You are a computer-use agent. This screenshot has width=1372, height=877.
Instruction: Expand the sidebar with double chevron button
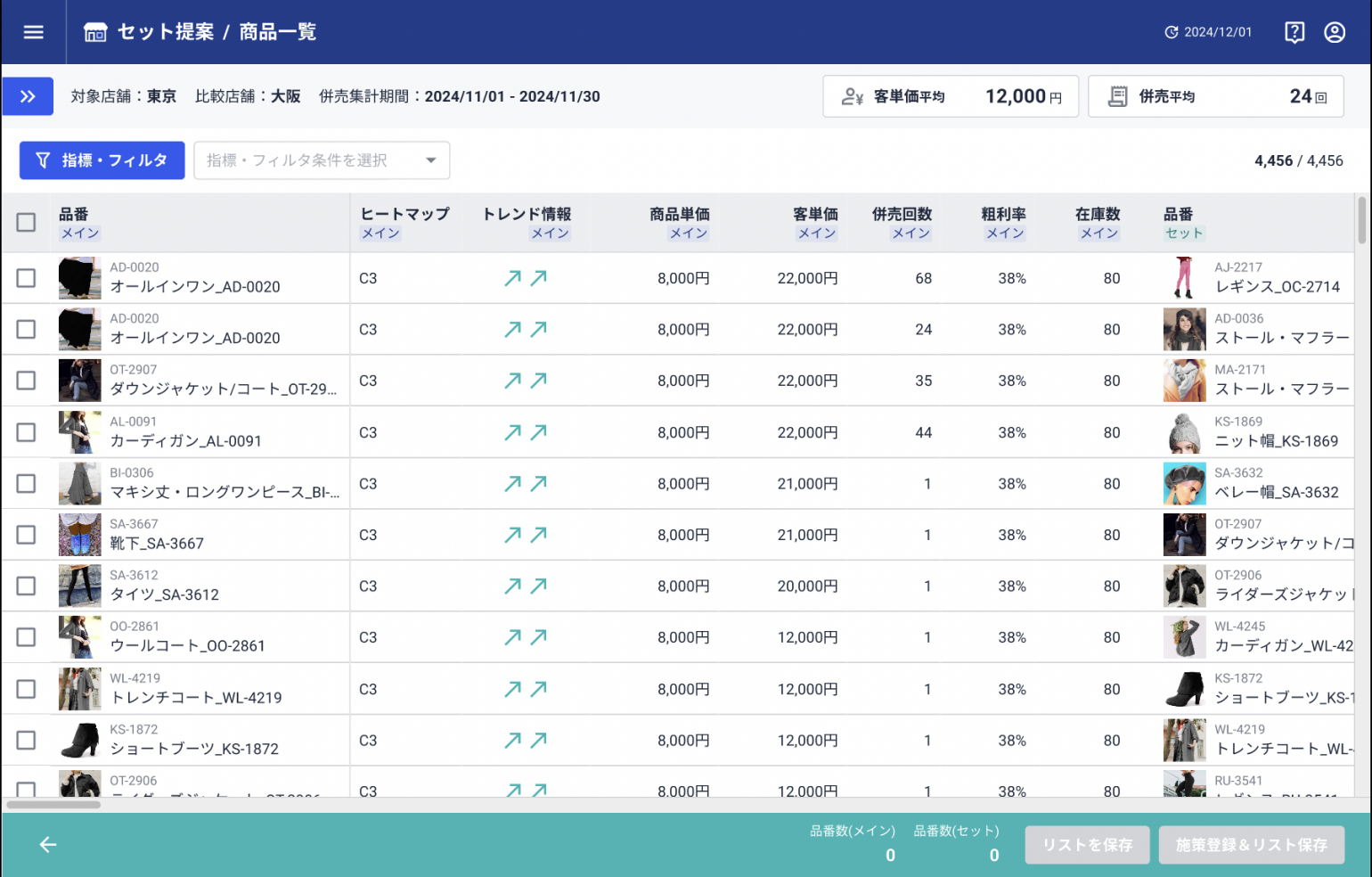28,96
